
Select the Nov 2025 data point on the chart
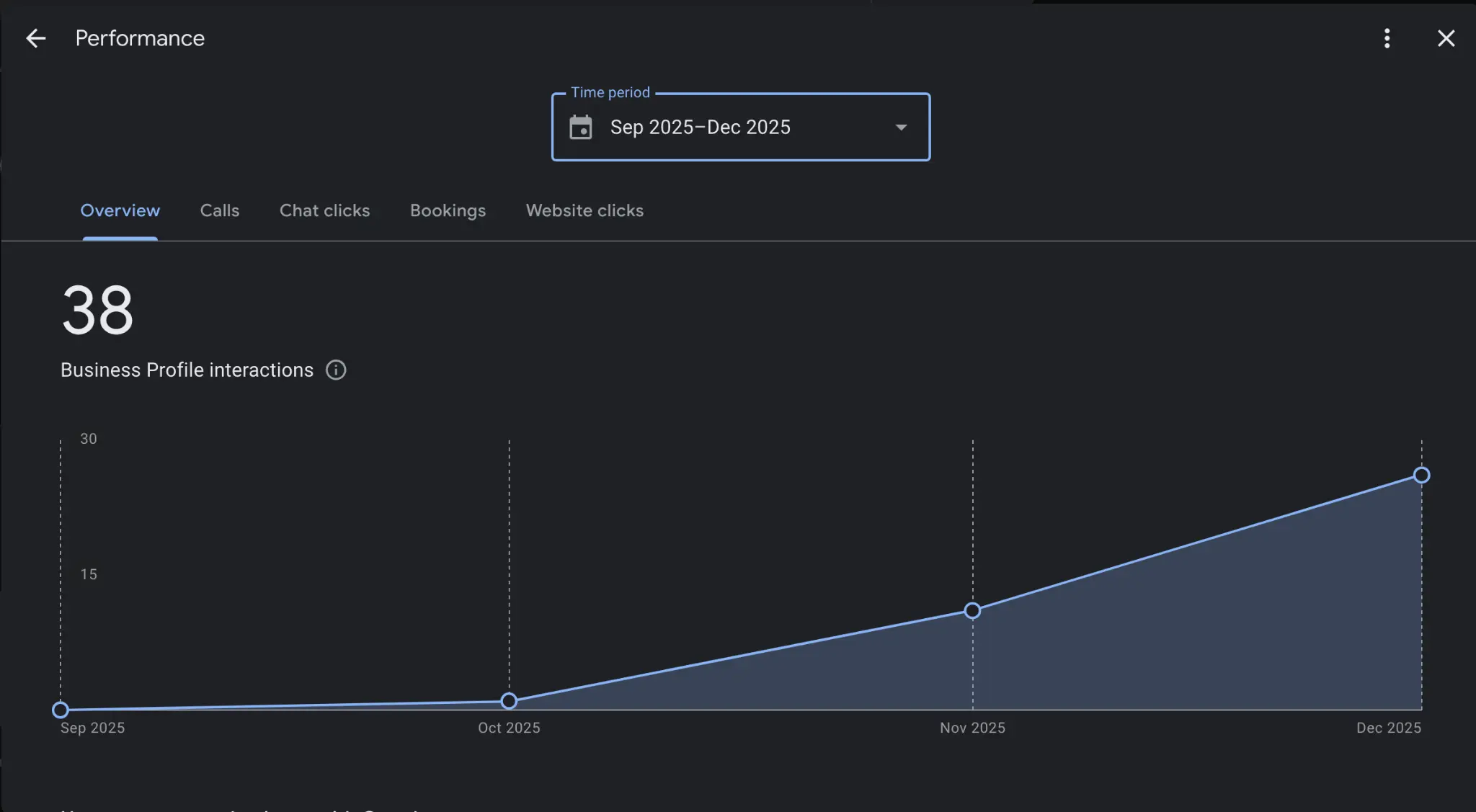(972, 610)
